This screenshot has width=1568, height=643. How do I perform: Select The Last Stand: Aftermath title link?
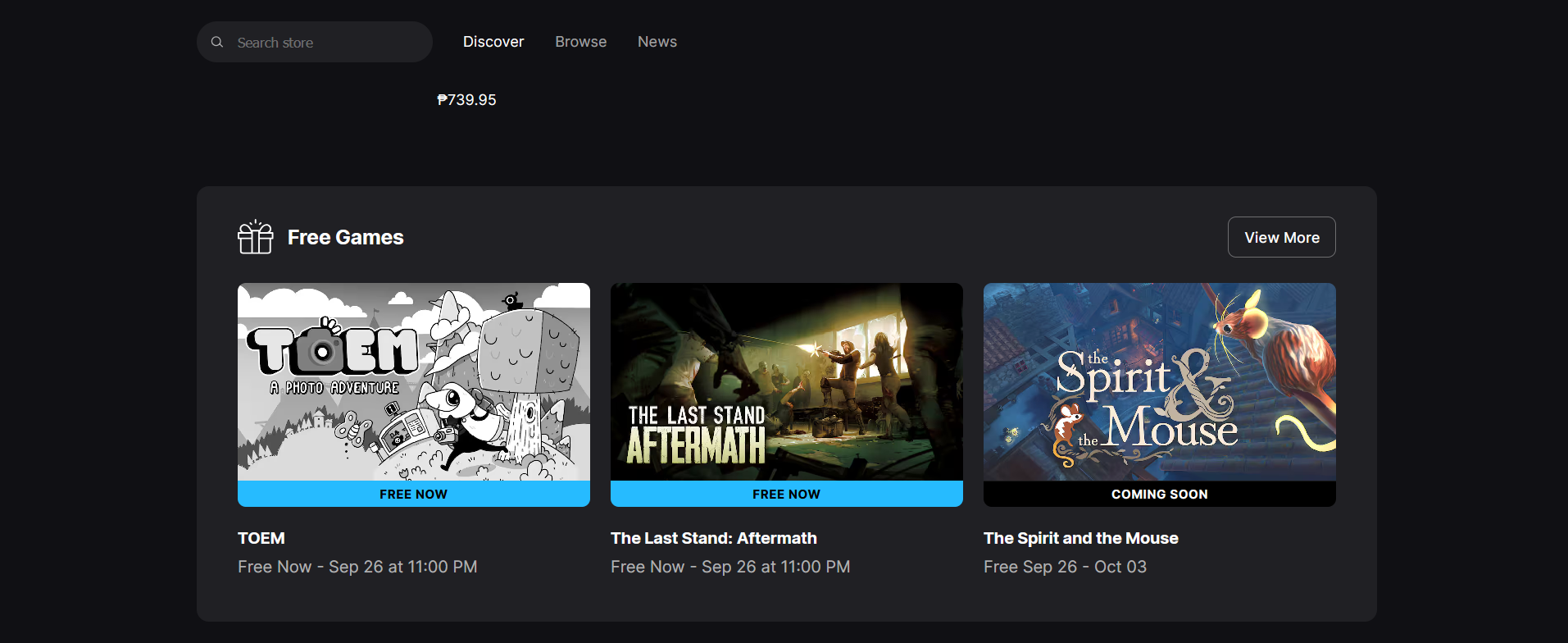(713, 538)
